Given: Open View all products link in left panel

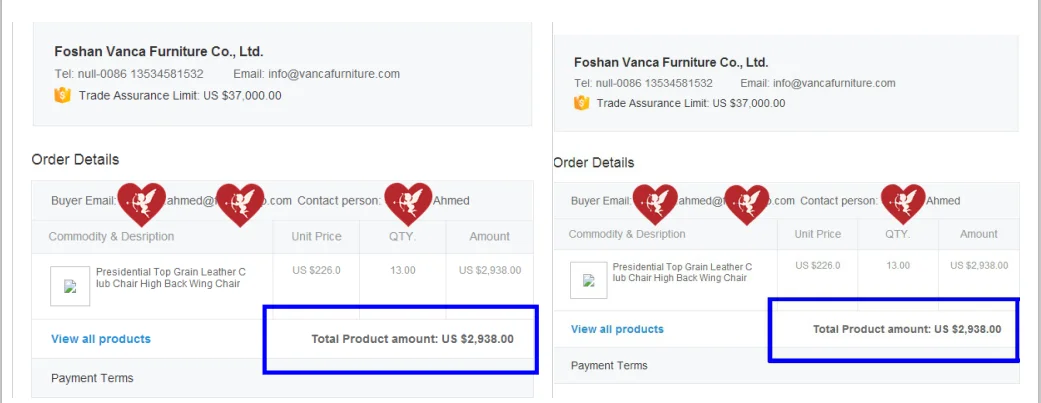Looking at the screenshot, I should click(101, 339).
